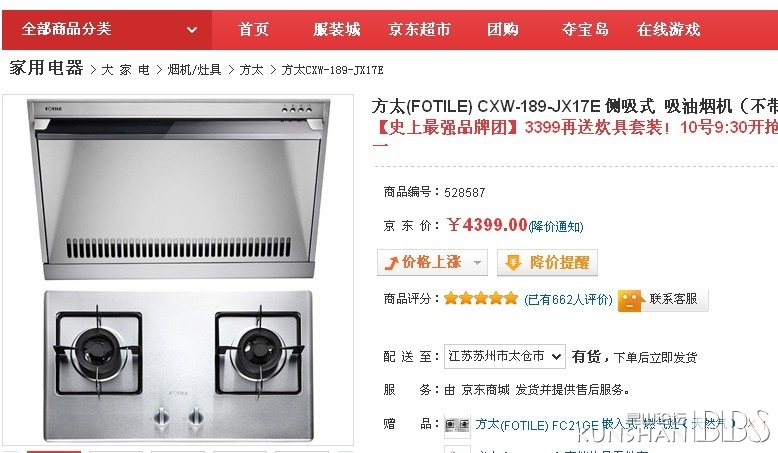Open 京东超市 navigation tab
The image size is (778, 453).
(419, 29)
